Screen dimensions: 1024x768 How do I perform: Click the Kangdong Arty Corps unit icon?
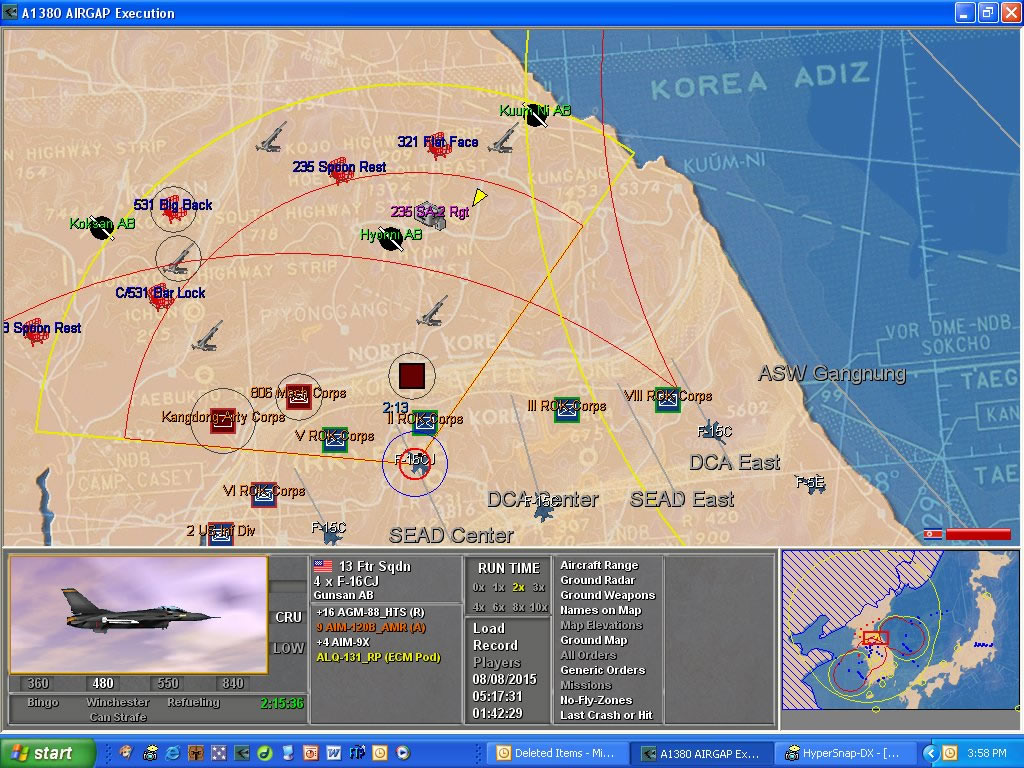pos(222,420)
